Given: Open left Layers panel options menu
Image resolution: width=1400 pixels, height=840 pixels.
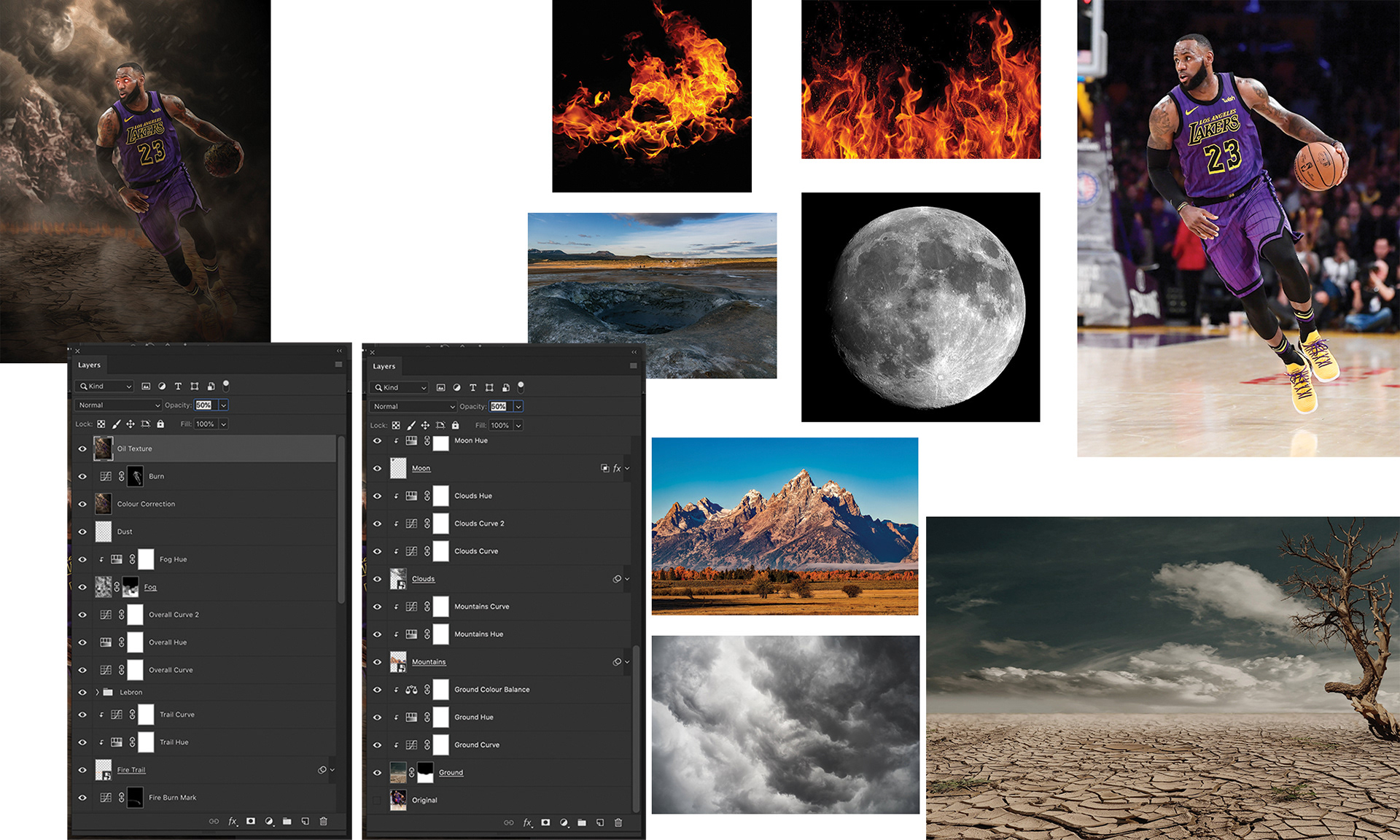Looking at the screenshot, I should coord(338,365).
